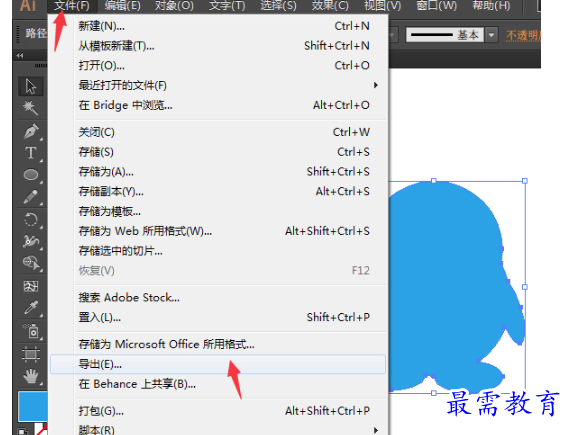Select the Type tool
Screen dimensions: 568x435
tap(31, 153)
